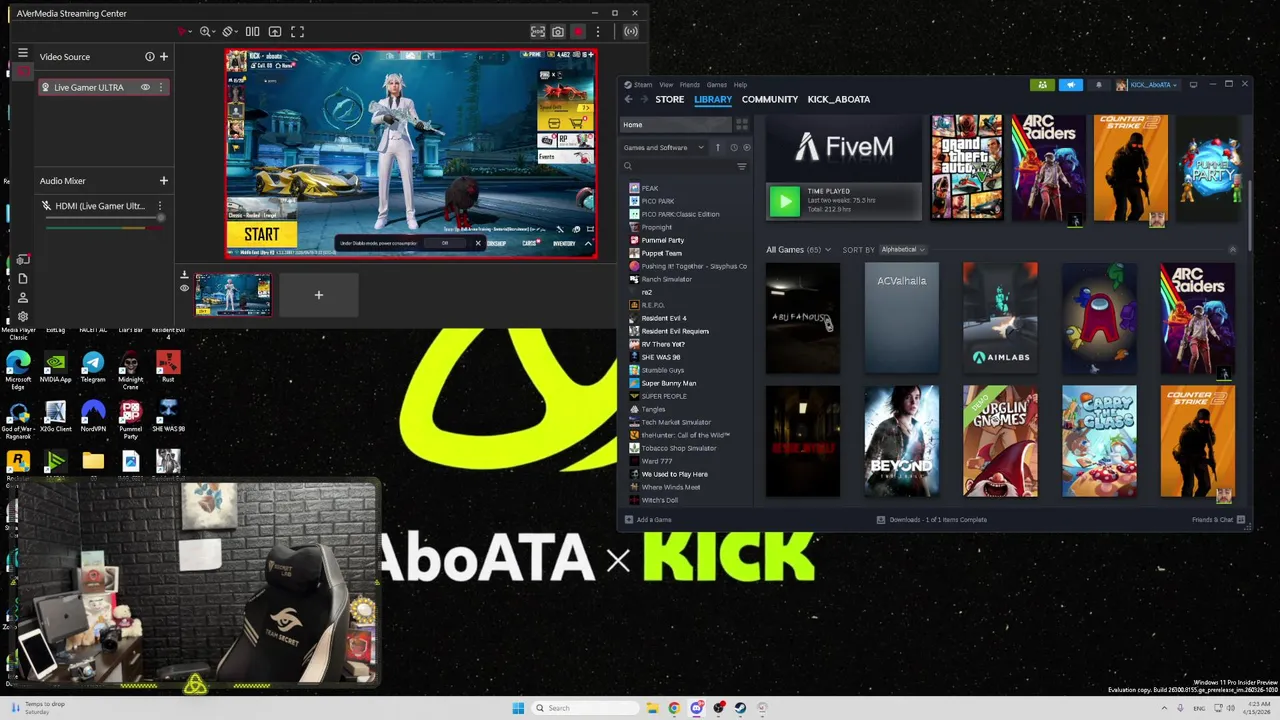The image size is (1280, 720).
Task: Select Stumble Guys in library list
Action: tap(662, 370)
